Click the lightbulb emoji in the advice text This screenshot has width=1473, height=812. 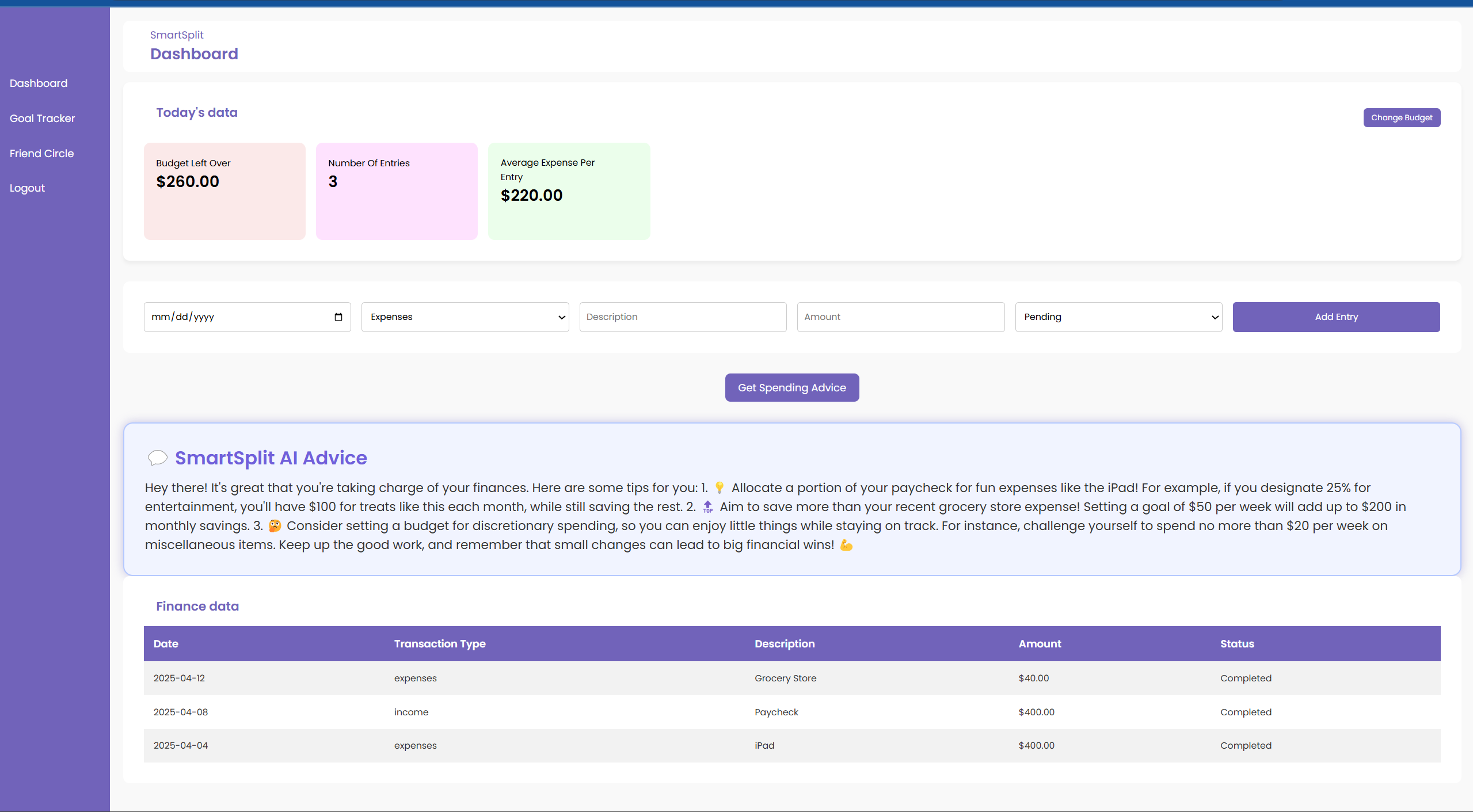pyautogui.click(x=719, y=488)
